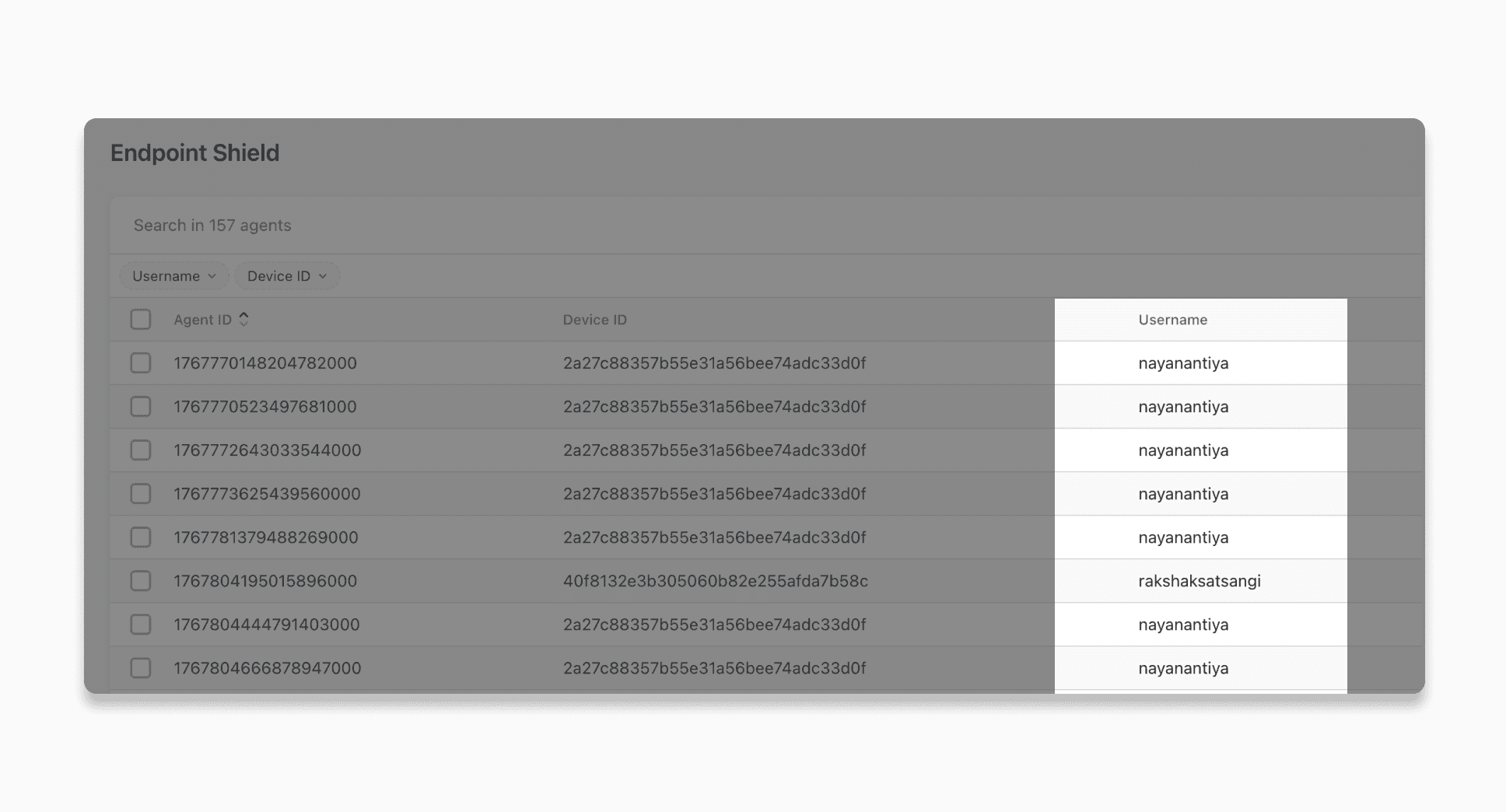This screenshot has height=812, width=1506.
Task: Click nayanantiya in row 1767770148204782000
Action: (x=1183, y=363)
